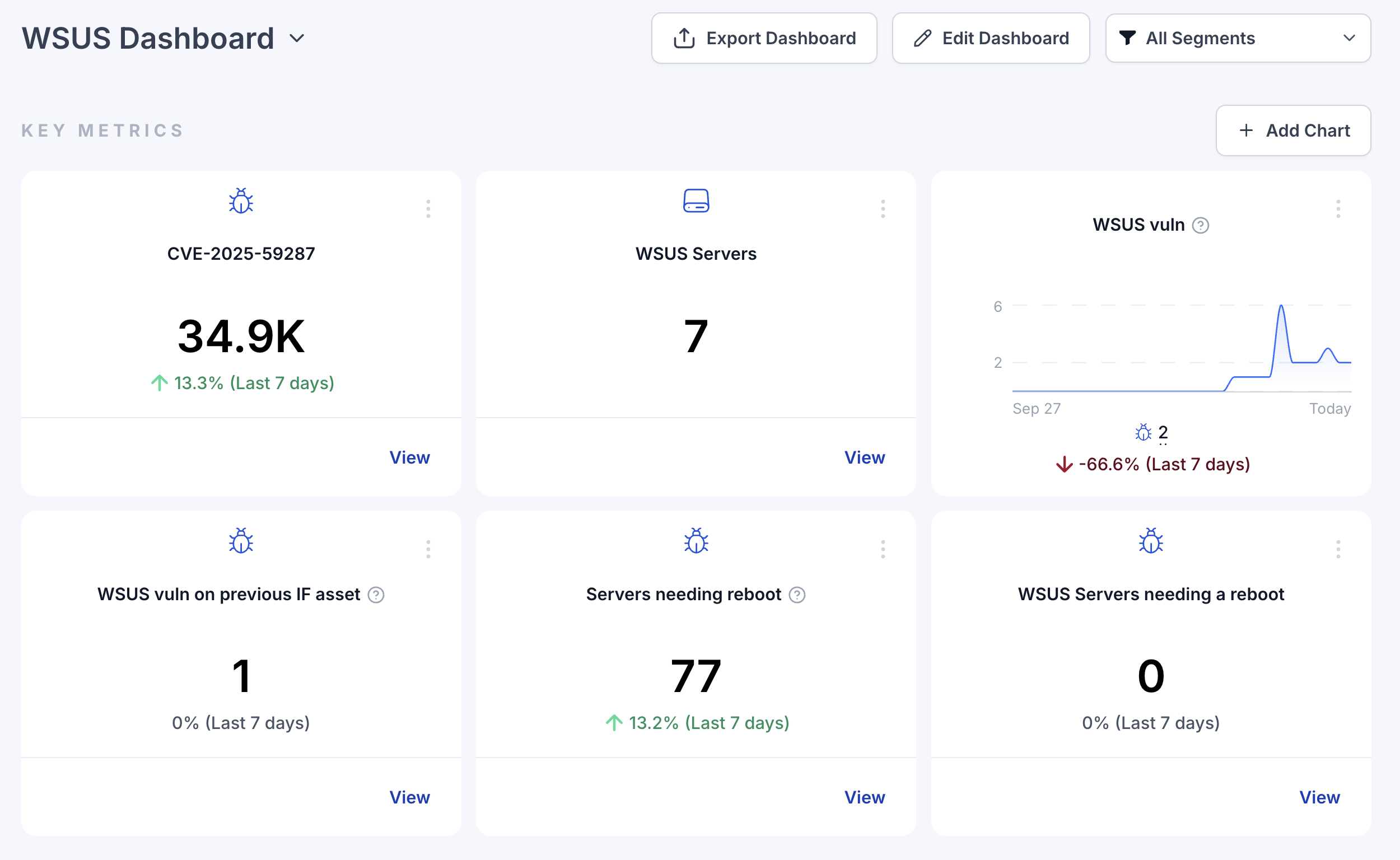Click the server icon on WSUS Servers card
The image size is (1400, 860).
pos(696,201)
